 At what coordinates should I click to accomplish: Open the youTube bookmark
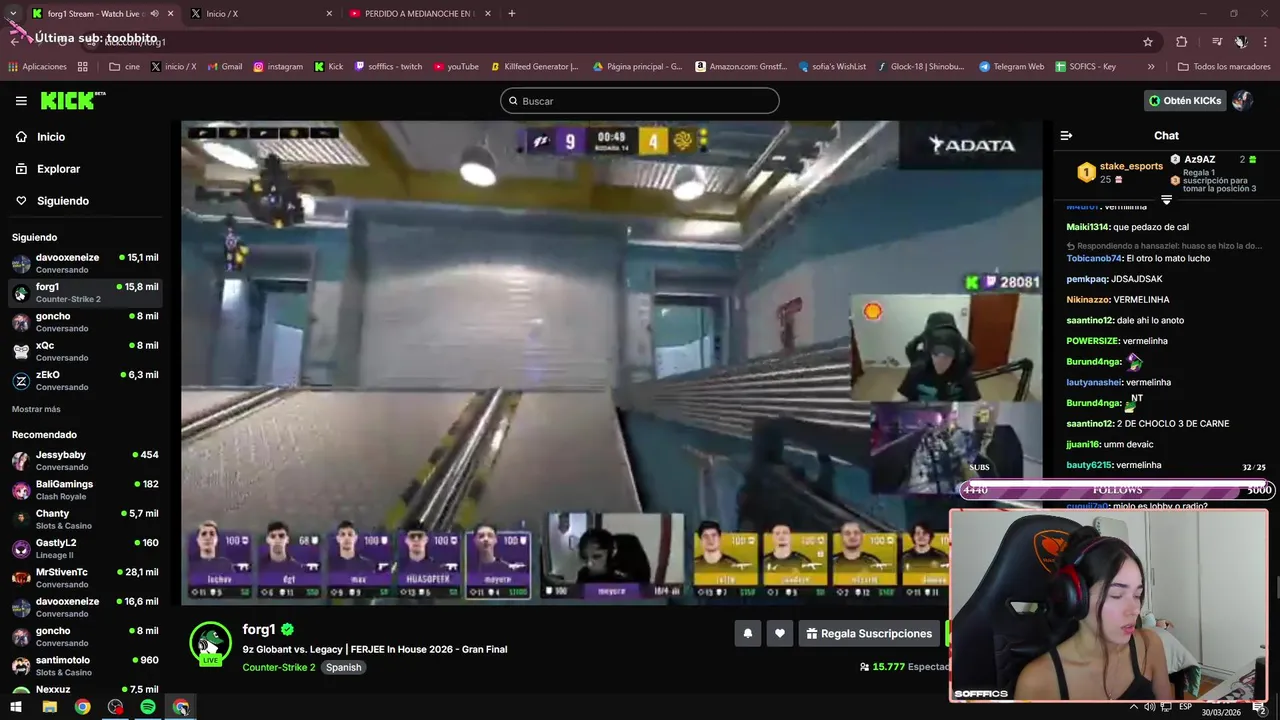point(456,67)
